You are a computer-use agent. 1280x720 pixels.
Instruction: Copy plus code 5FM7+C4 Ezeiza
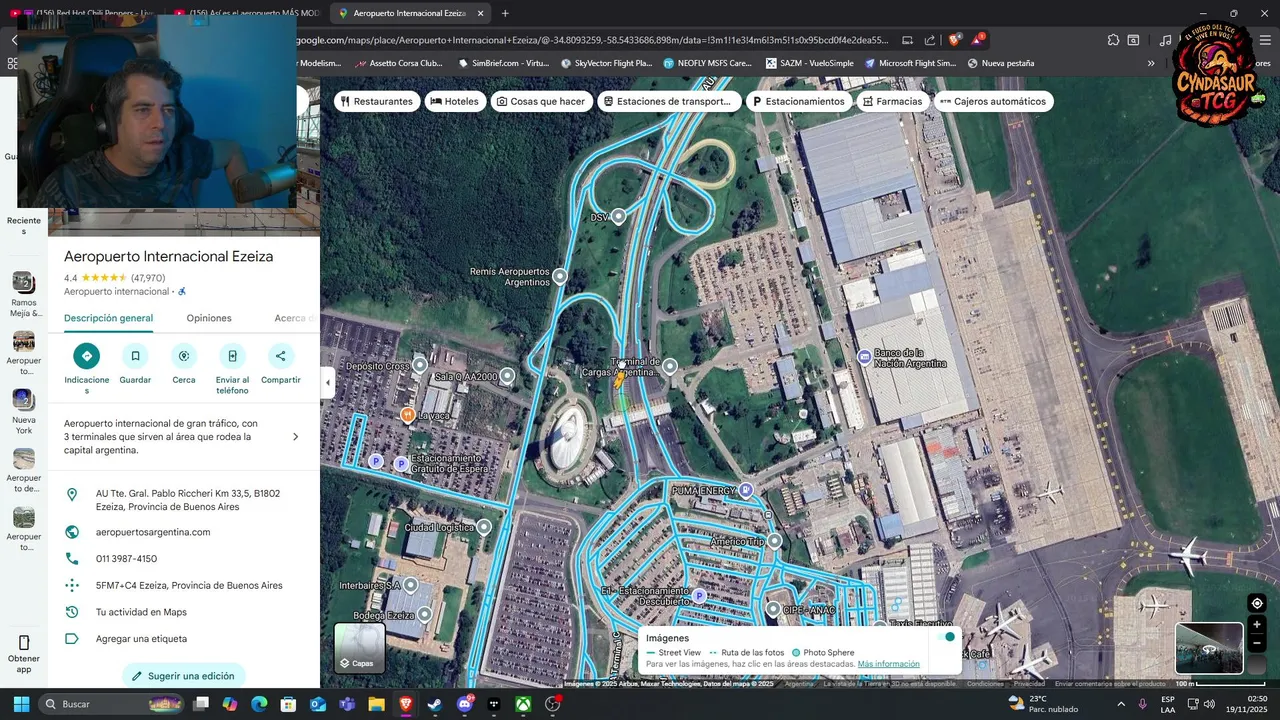[189, 585]
